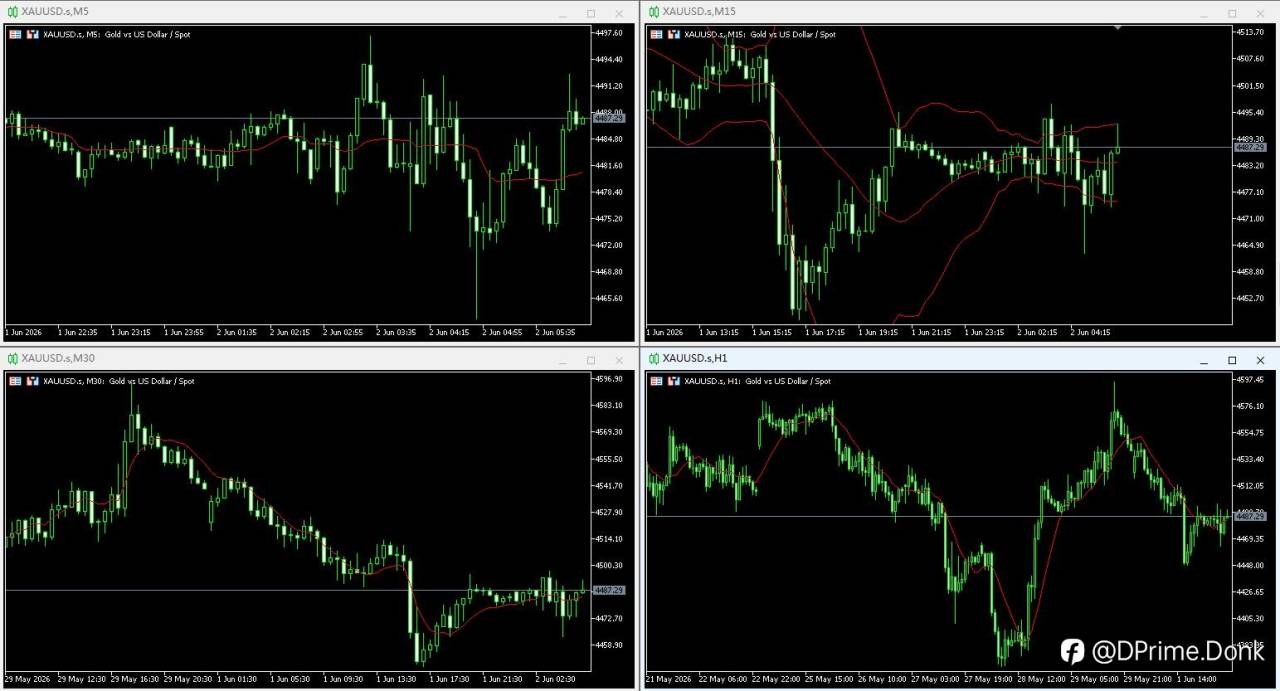Select the 4487.29 current price tag on M15 chart
The height and width of the screenshot is (691, 1280).
click(x=1250, y=147)
